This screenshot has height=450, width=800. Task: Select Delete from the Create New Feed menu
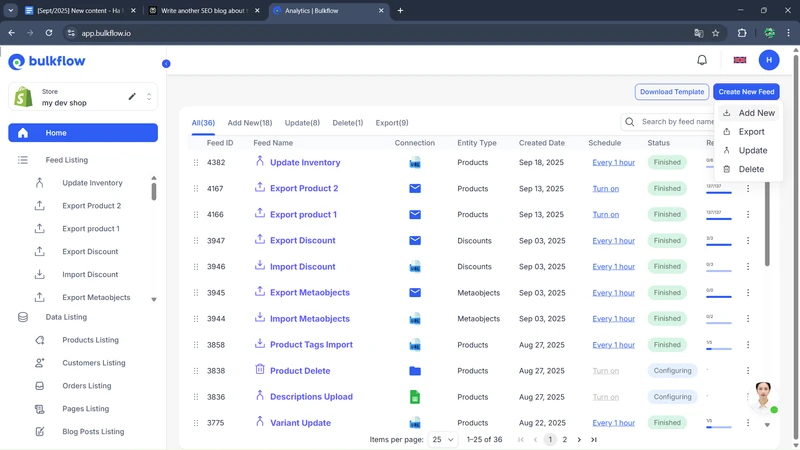tap(750, 169)
